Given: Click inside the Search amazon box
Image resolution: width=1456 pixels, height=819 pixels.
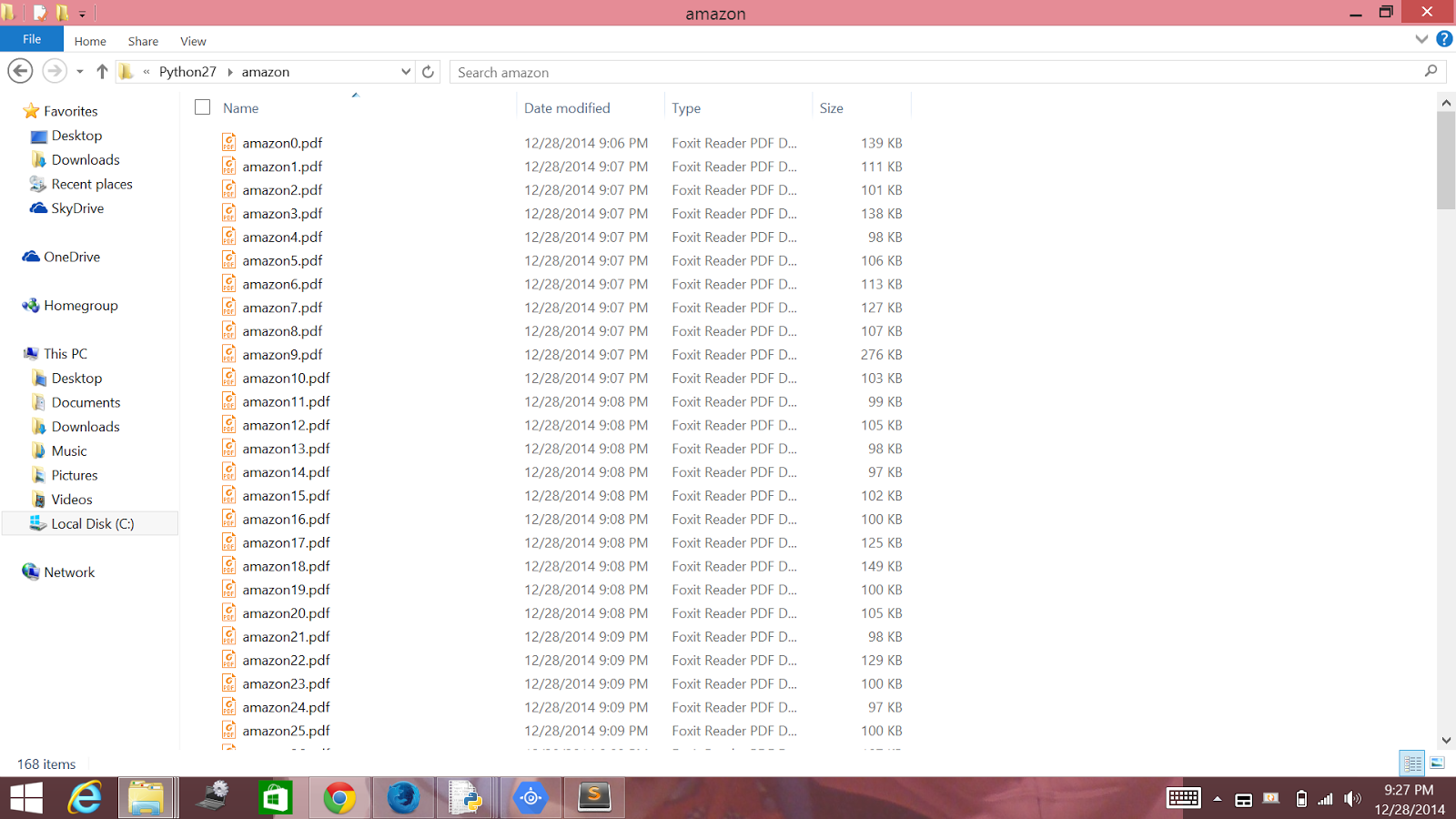Looking at the screenshot, I should pyautogui.click(x=937, y=72).
